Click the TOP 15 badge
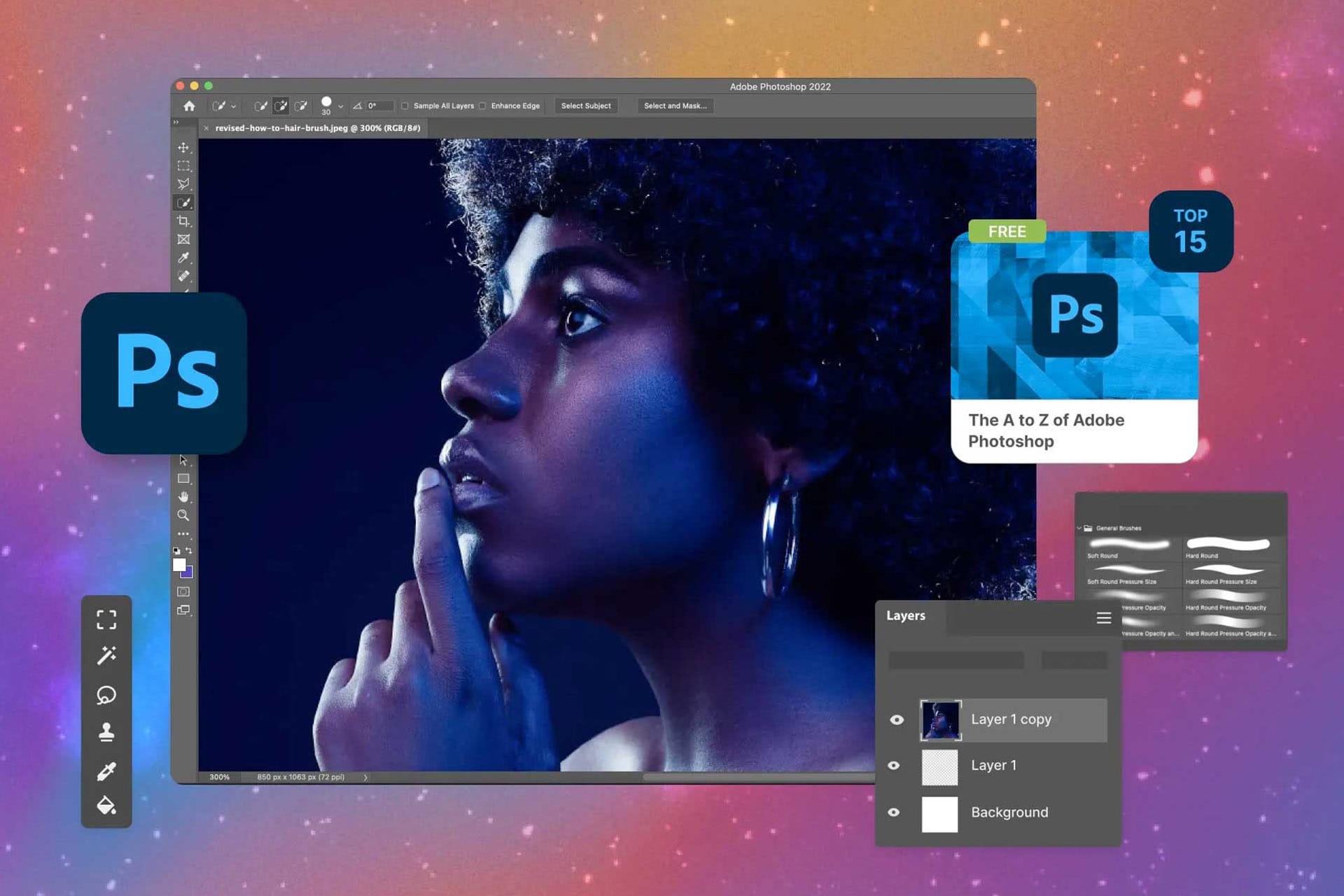Image resolution: width=1344 pixels, height=896 pixels. (1191, 231)
